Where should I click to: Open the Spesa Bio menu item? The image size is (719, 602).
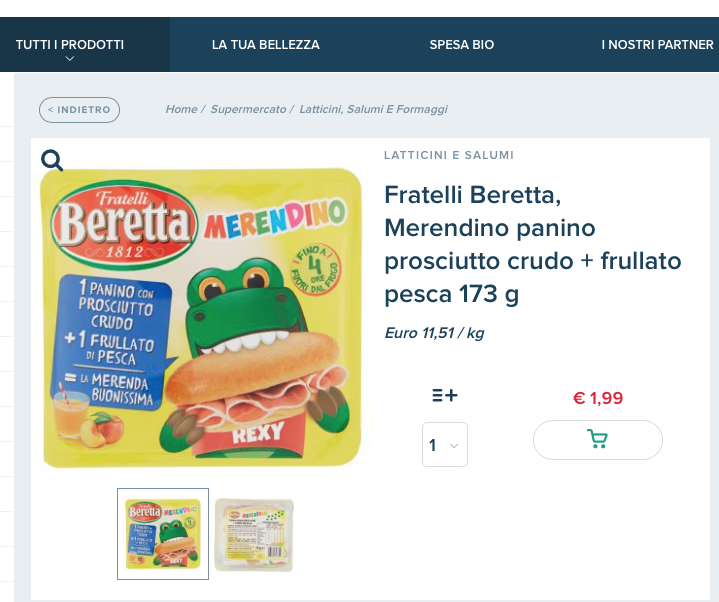[462, 45]
